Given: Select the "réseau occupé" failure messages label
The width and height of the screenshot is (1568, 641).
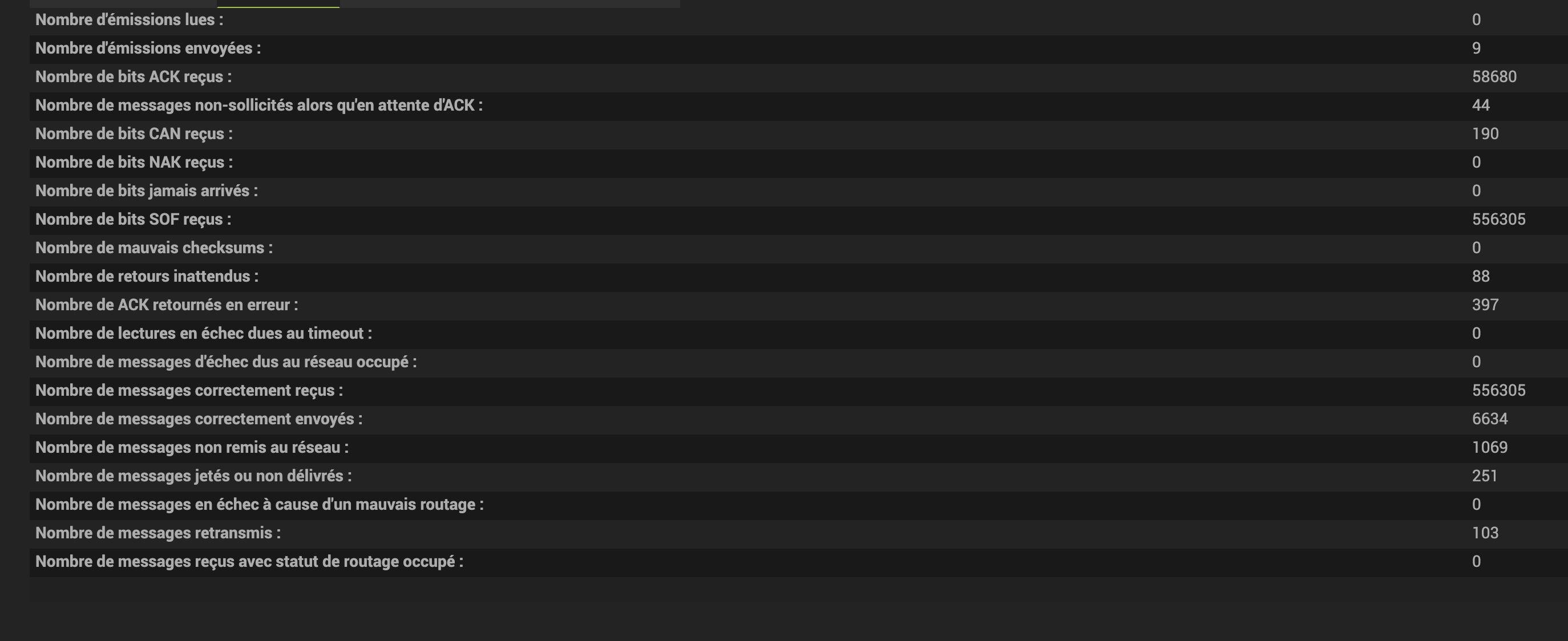Looking at the screenshot, I should click(x=226, y=362).
